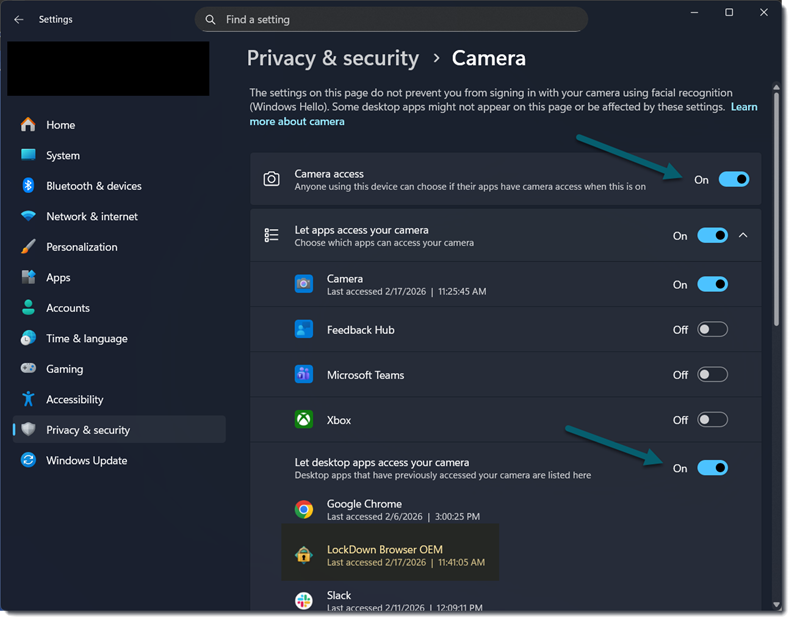Collapse the Let apps access your camera list

pos(743,236)
